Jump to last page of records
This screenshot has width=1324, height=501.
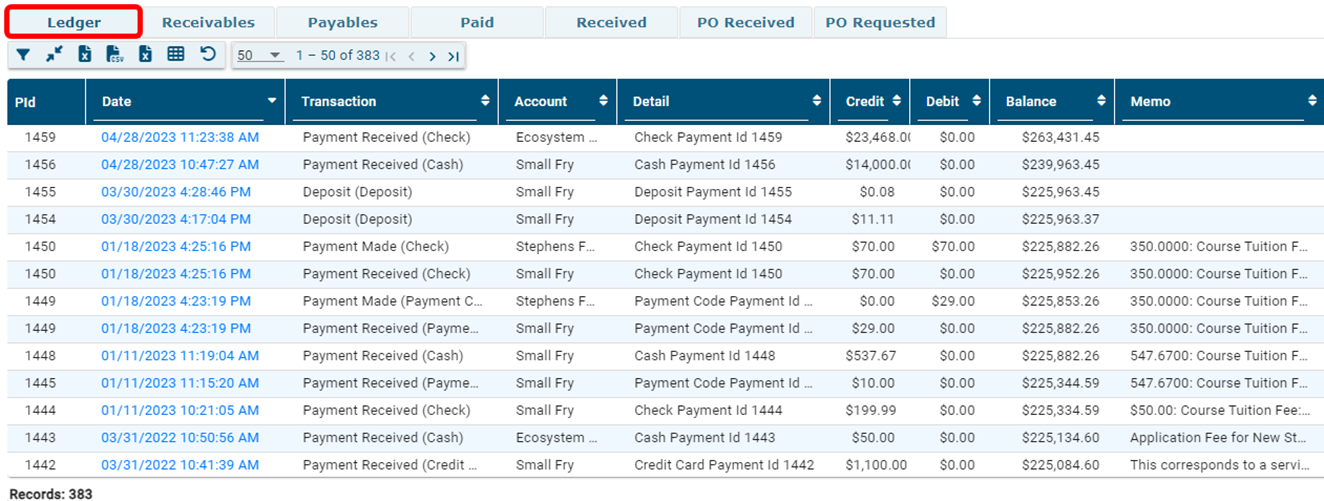(453, 56)
